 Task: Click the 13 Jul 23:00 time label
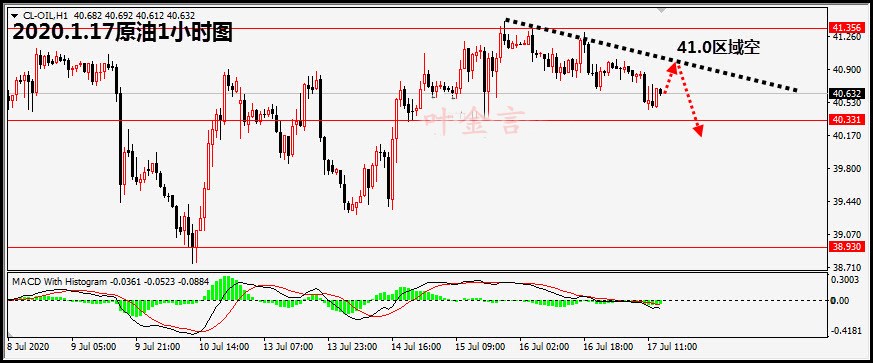pos(351,346)
